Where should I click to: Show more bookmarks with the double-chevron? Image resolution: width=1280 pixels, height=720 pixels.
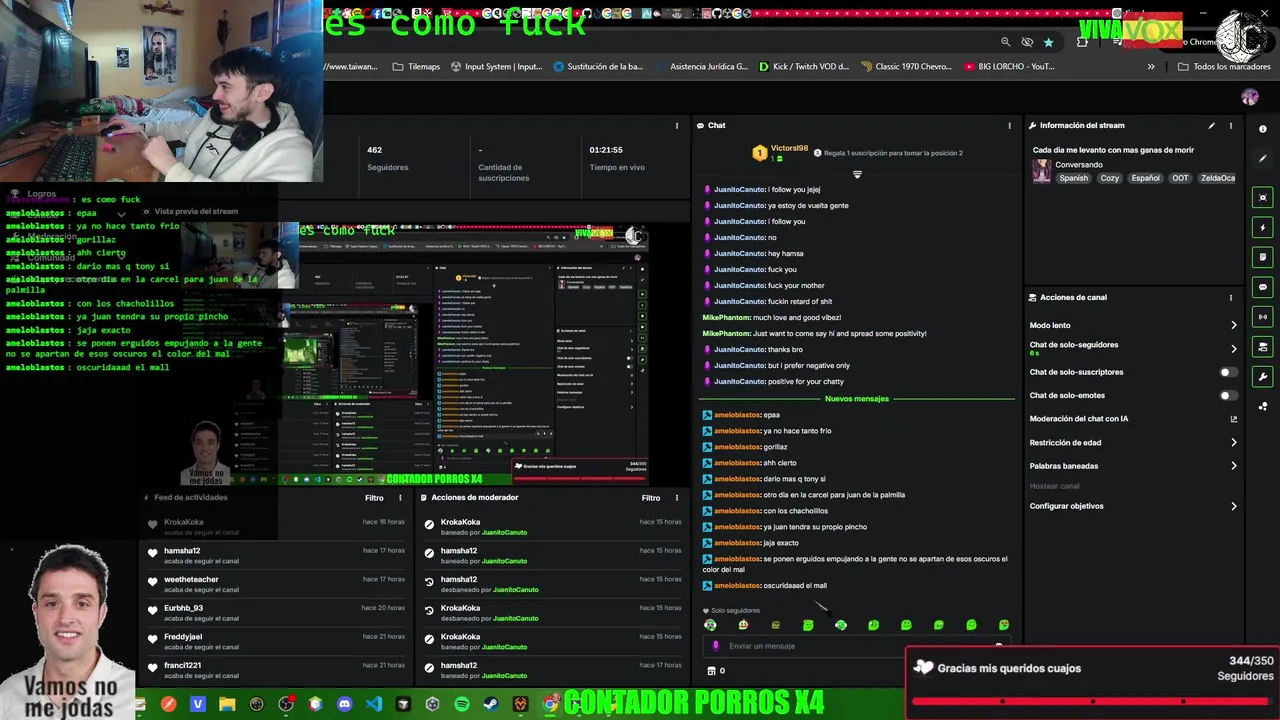coord(1151,67)
